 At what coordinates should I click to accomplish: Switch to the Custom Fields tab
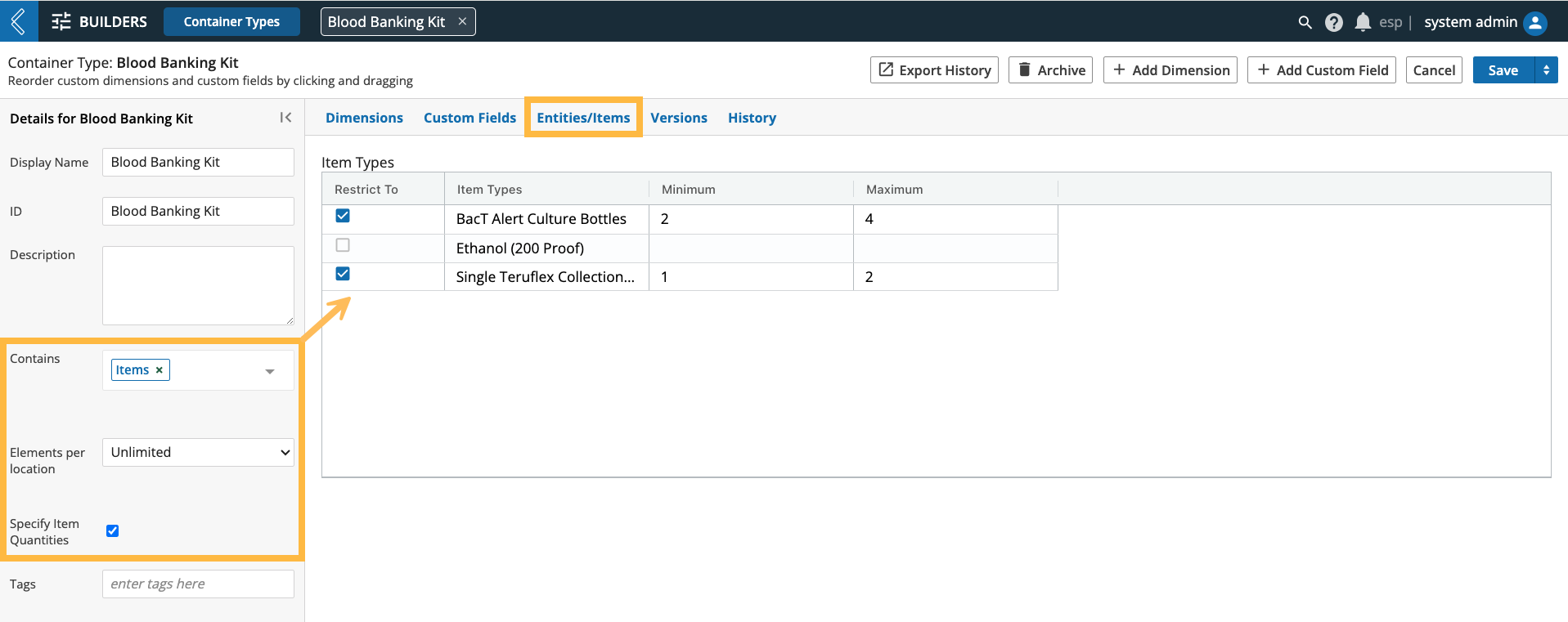tap(470, 118)
